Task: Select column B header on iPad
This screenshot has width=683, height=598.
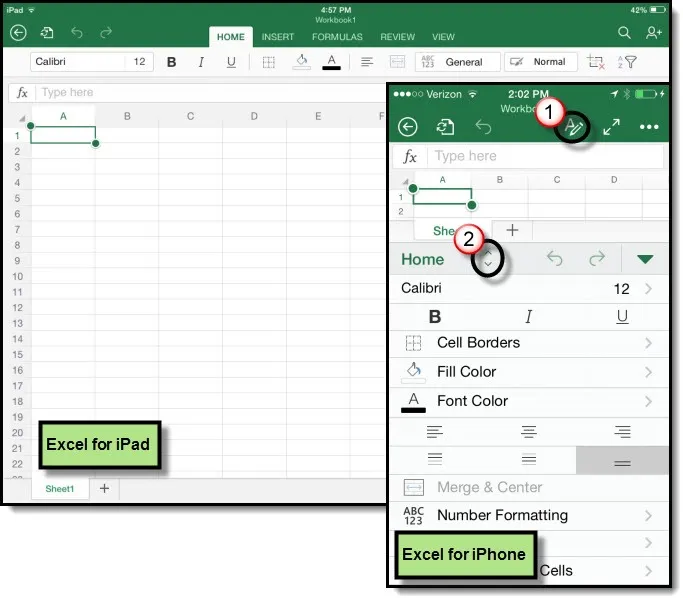Action: tap(127, 116)
